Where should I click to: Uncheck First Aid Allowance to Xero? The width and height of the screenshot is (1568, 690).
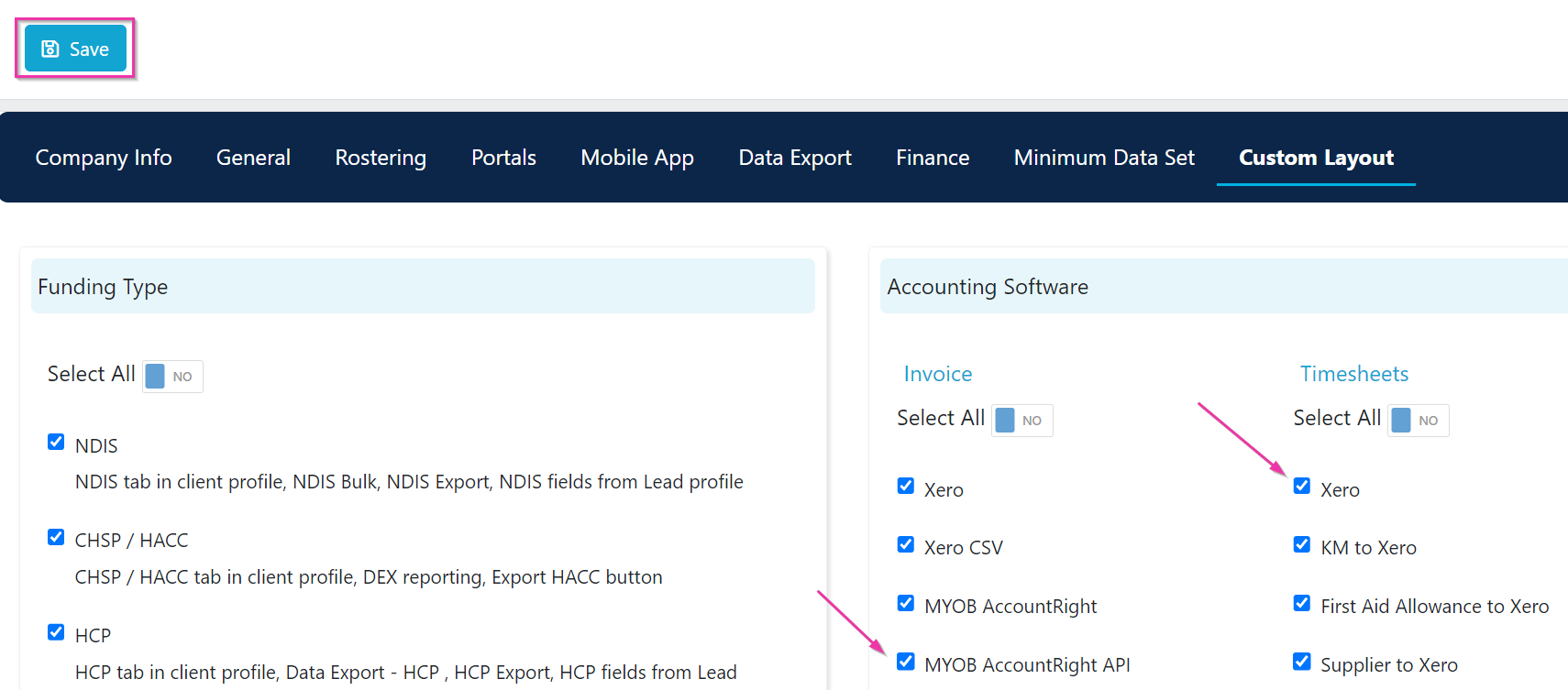pyautogui.click(x=1302, y=603)
